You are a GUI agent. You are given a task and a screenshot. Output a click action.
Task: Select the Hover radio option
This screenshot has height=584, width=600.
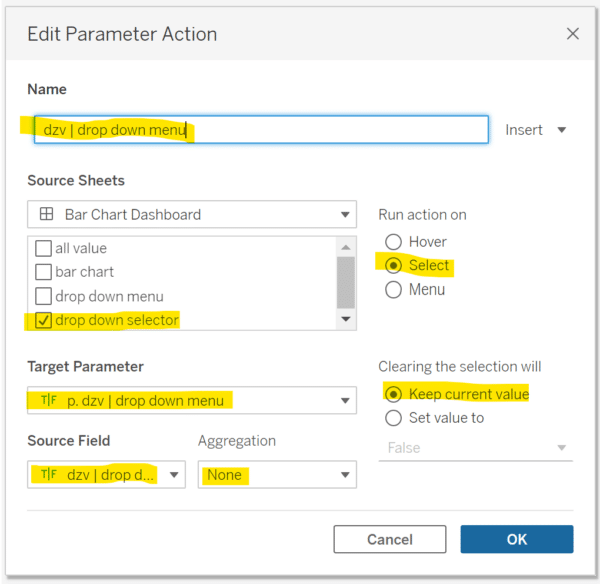click(x=393, y=242)
